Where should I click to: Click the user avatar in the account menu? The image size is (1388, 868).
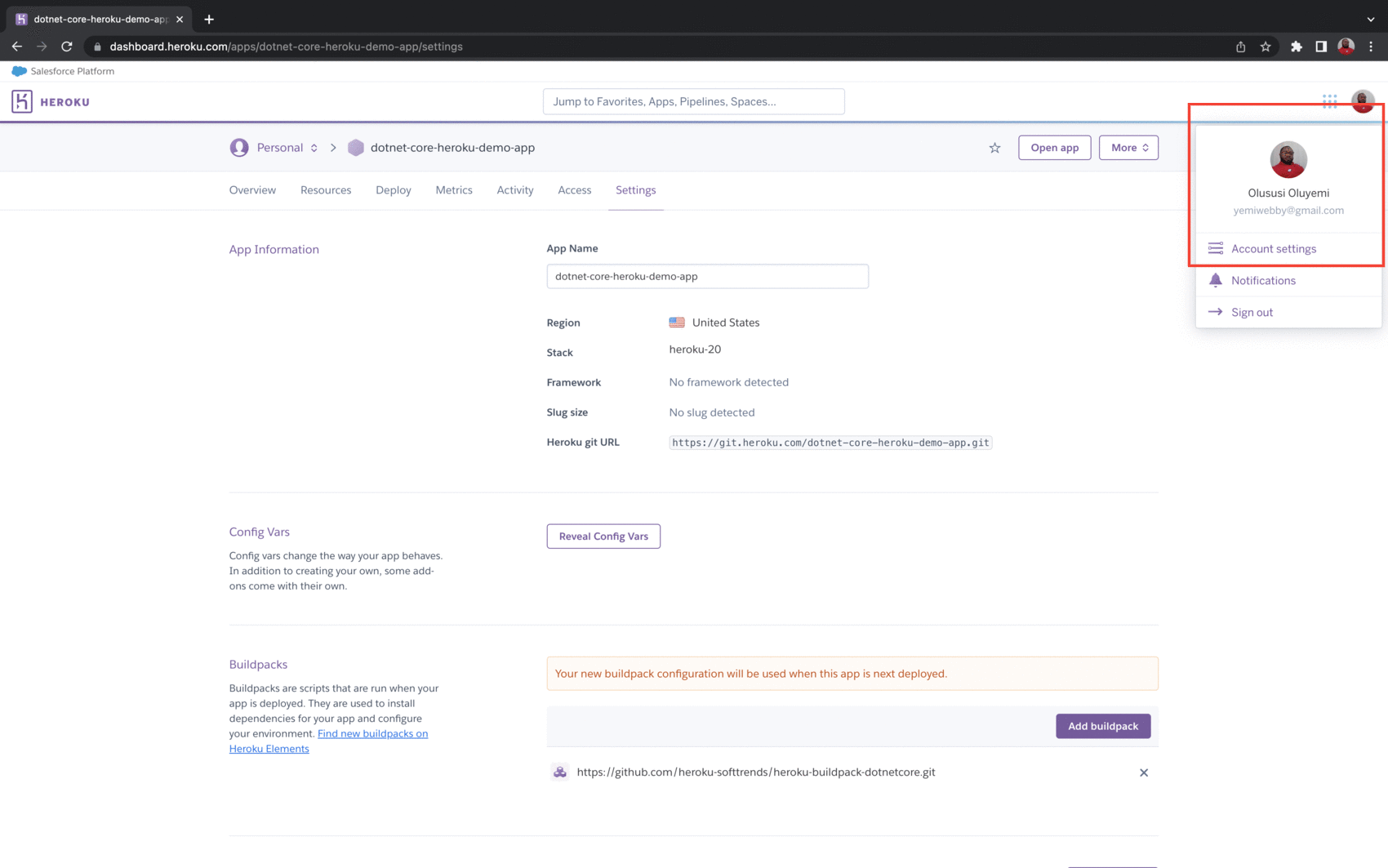click(x=1288, y=159)
